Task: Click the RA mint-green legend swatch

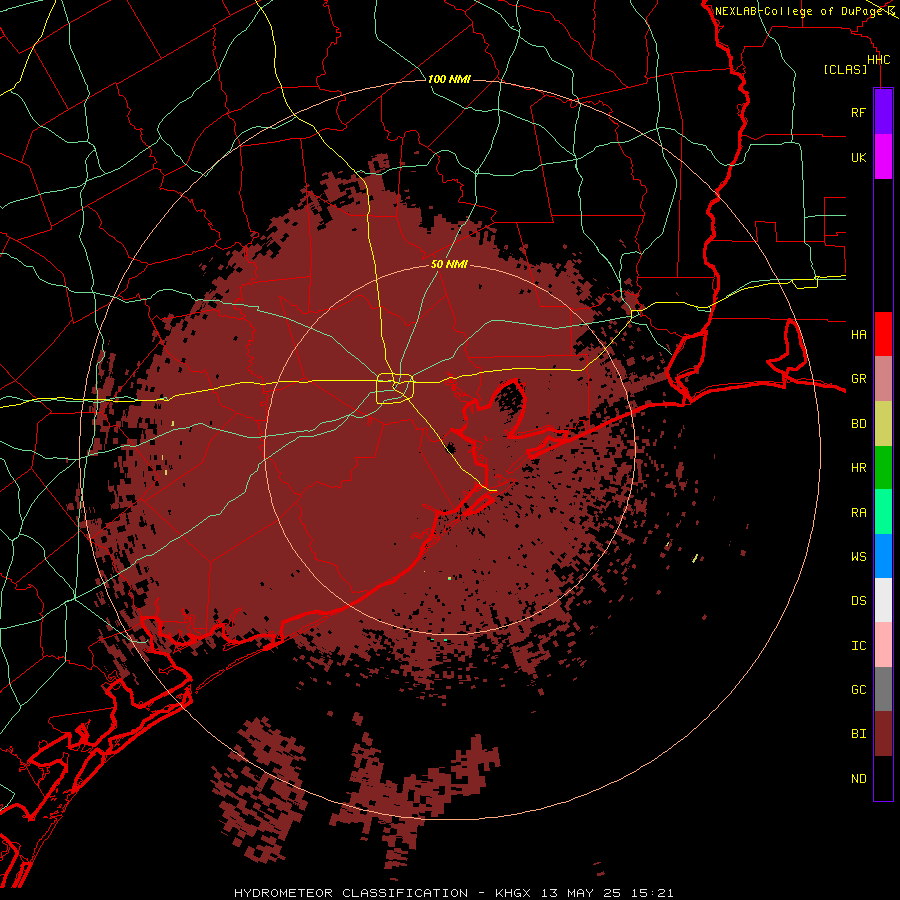Action: click(x=883, y=512)
